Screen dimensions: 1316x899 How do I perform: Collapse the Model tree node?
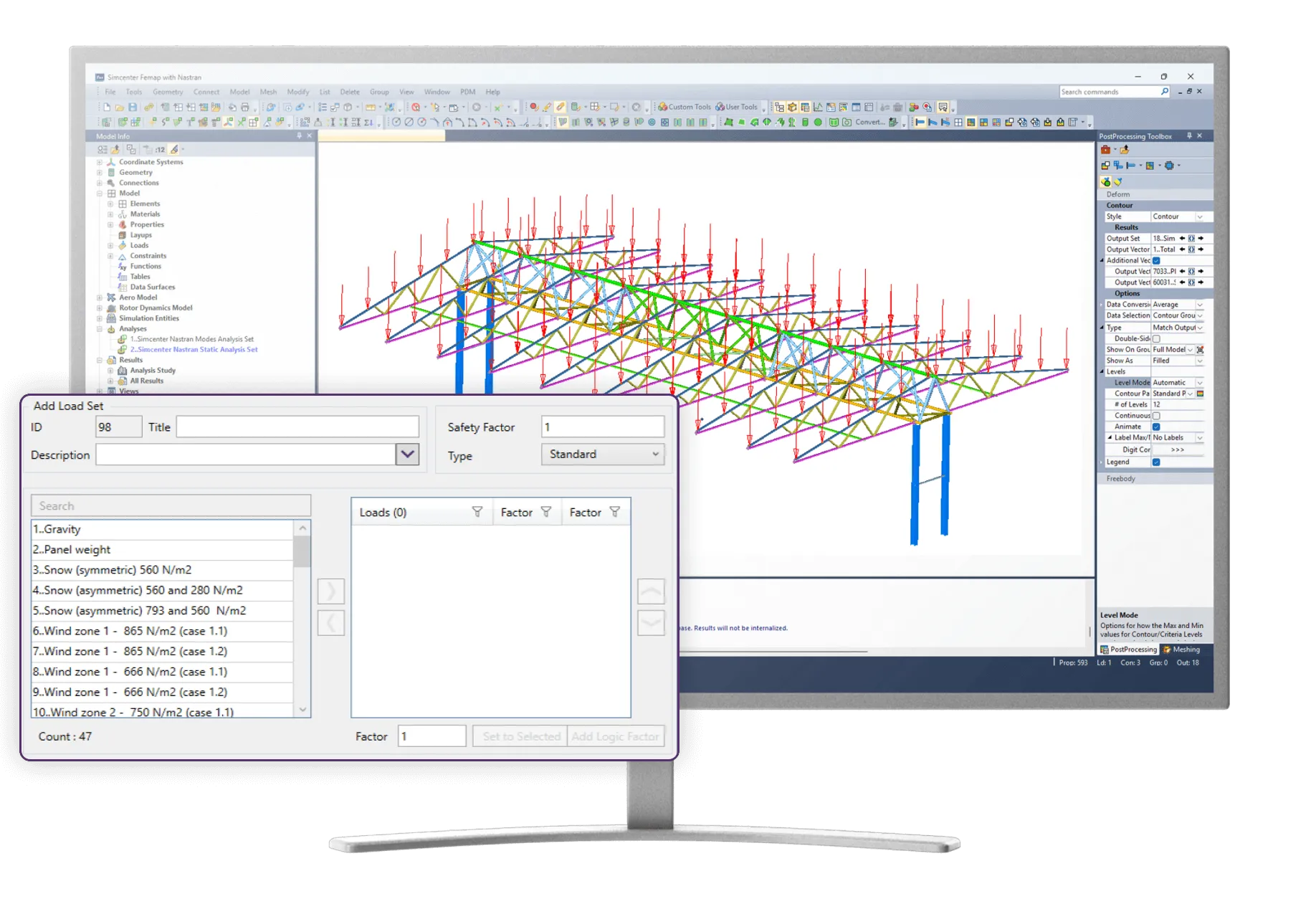coord(100,193)
